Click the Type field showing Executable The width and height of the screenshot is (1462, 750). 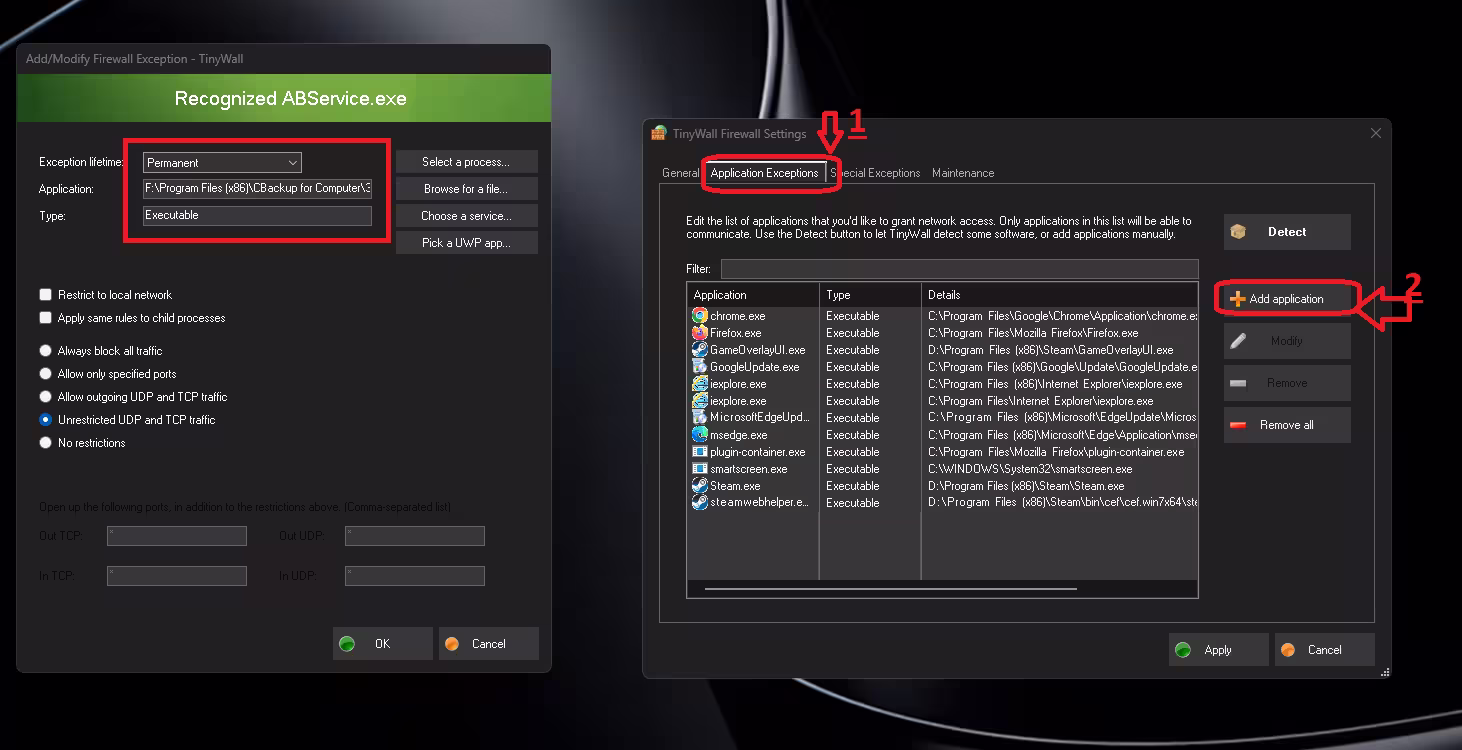[257, 215]
